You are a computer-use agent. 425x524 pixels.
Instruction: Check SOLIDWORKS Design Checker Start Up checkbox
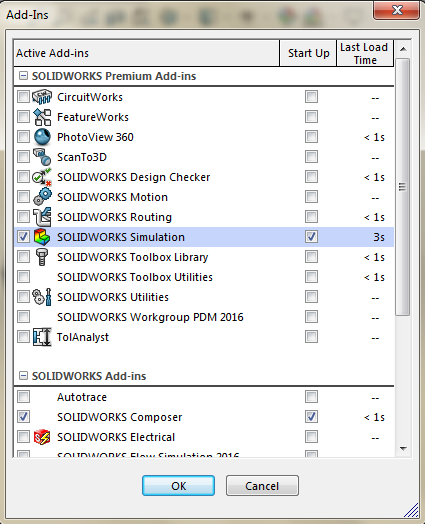[x=311, y=176]
